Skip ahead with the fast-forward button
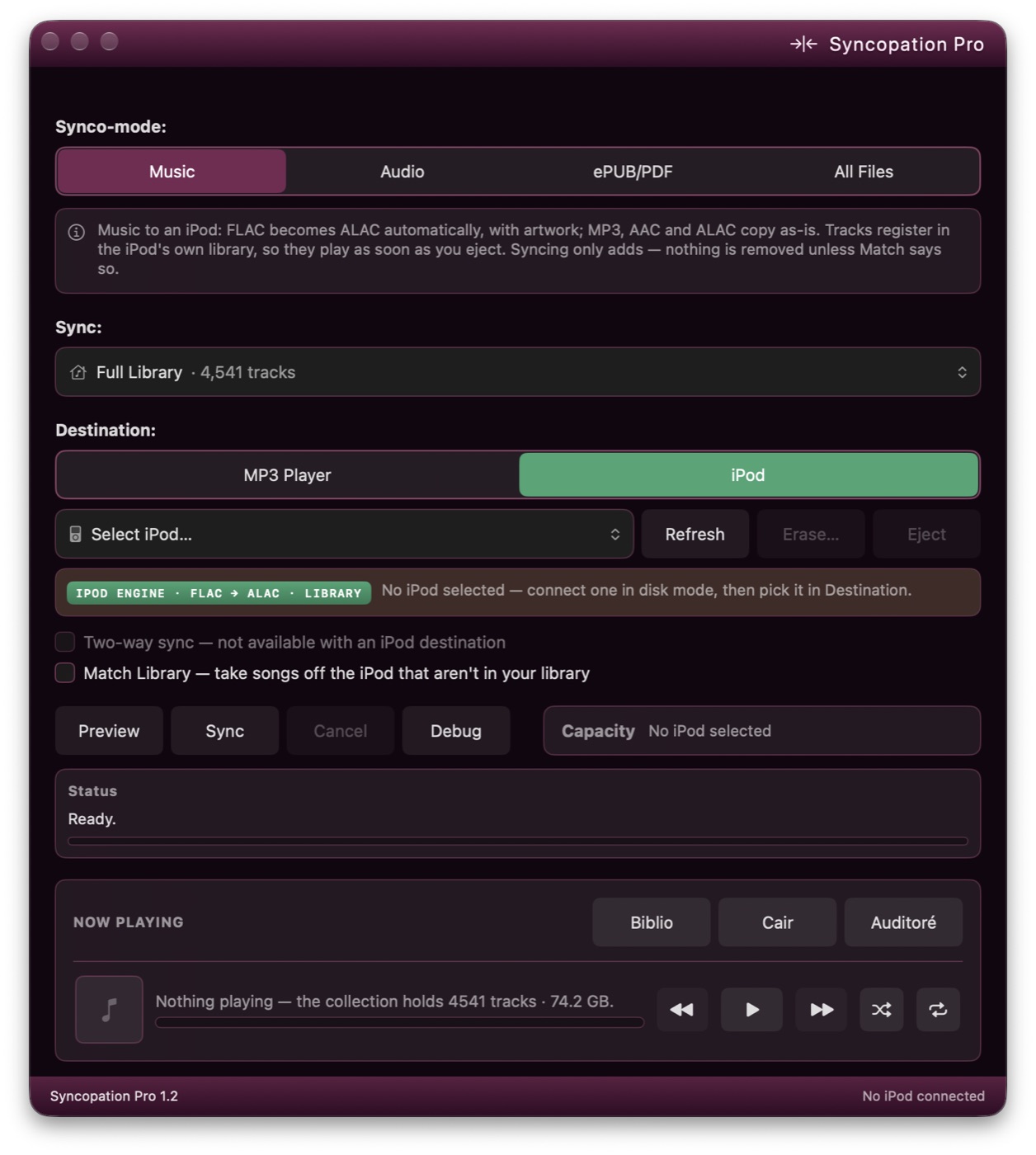Screen dimensions: 1036x1155 (821, 1009)
